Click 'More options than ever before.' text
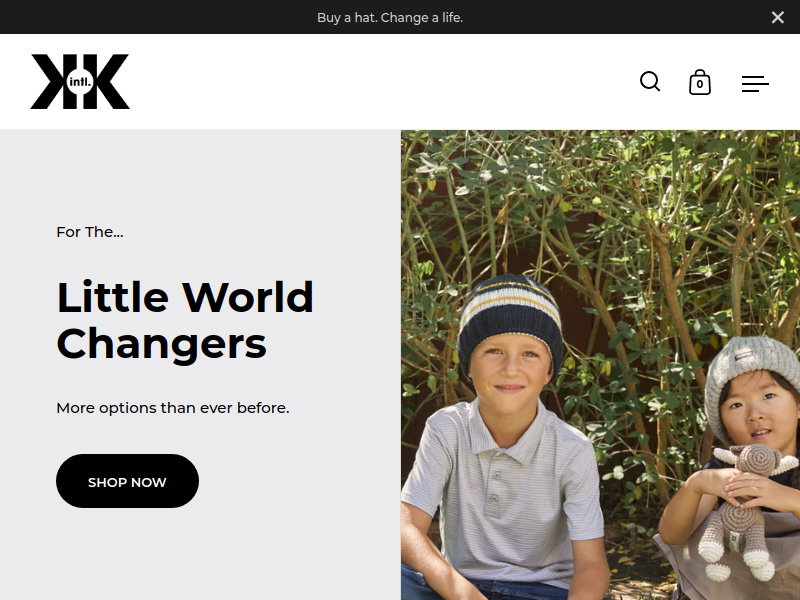The height and width of the screenshot is (600, 800). tap(172, 408)
